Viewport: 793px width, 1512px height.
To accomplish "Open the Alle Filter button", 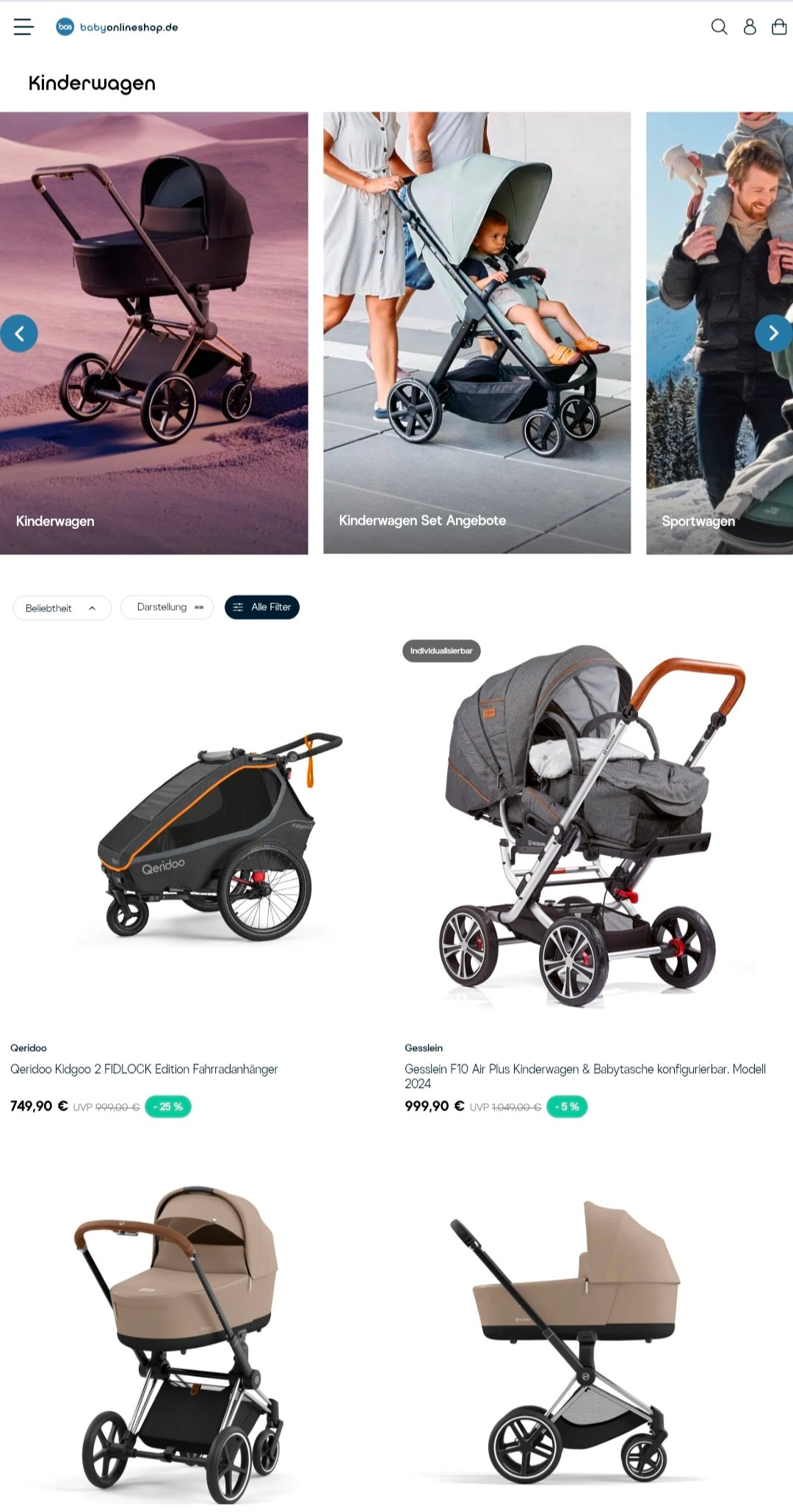I will click(x=262, y=607).
